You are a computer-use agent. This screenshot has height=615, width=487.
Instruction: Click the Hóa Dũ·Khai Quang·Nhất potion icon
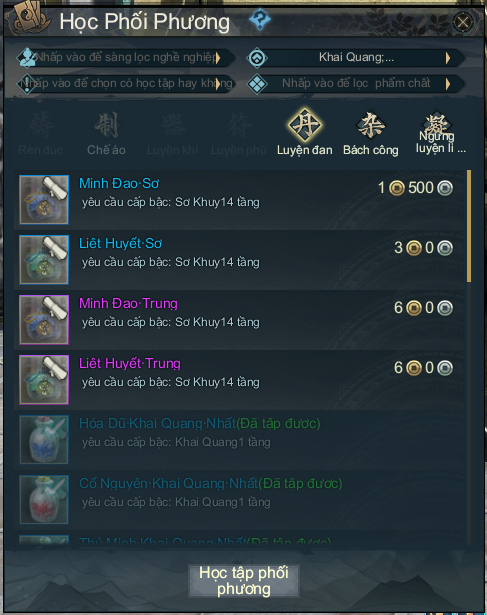click(x=44, y=440)
